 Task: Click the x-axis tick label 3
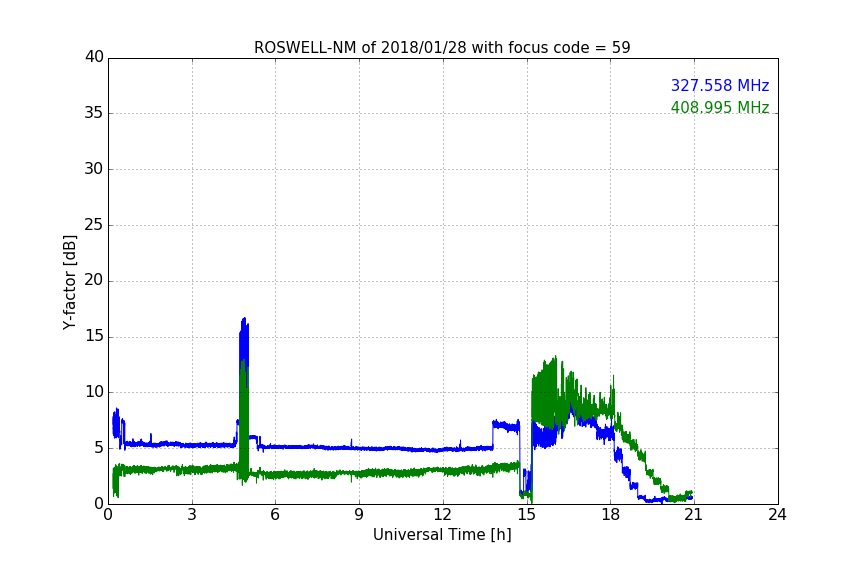192,515
